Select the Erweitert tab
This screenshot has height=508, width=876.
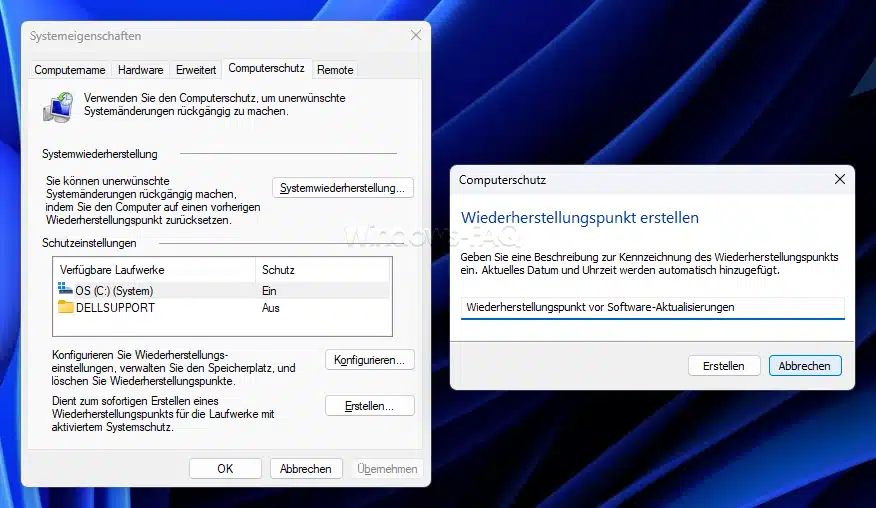(196, 70)
